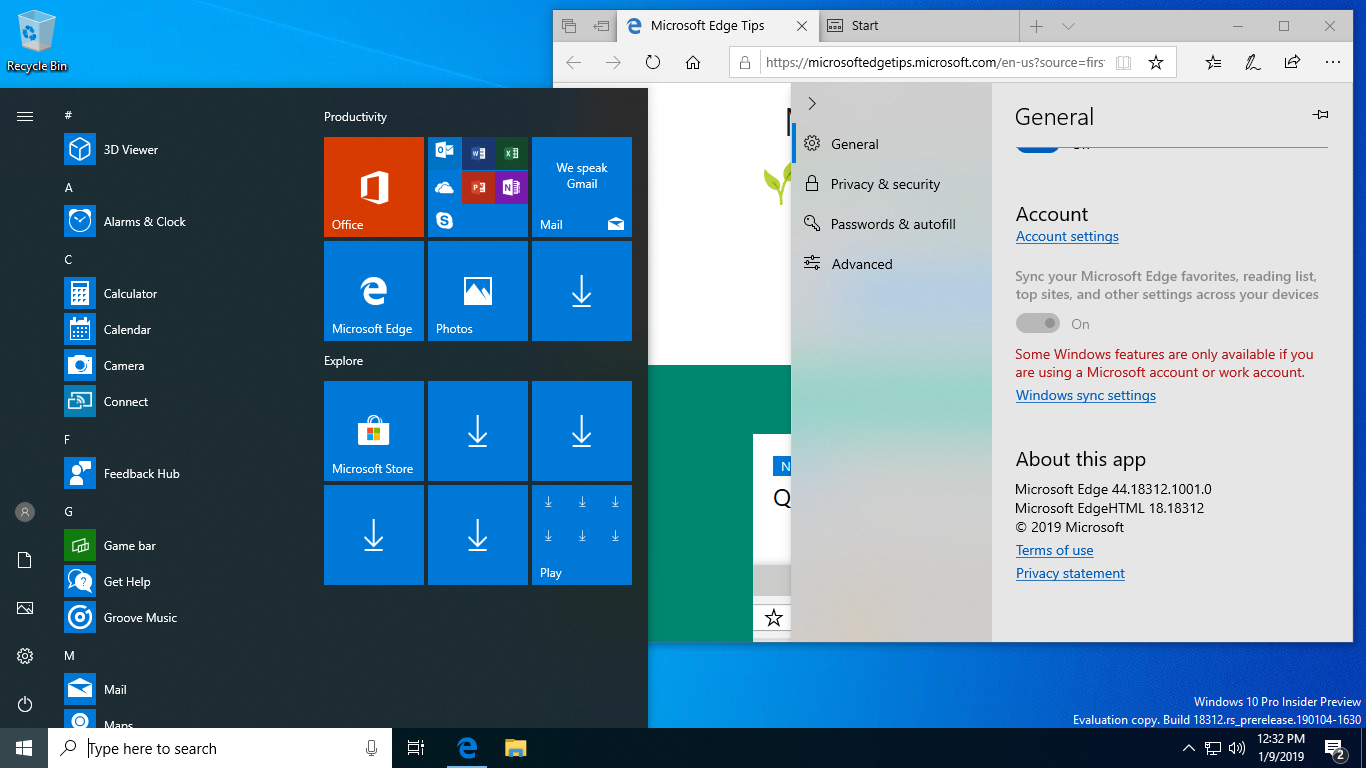1366x768 pixels.
Task: Pin the Edge settings pane
Action: [1320, 116]
